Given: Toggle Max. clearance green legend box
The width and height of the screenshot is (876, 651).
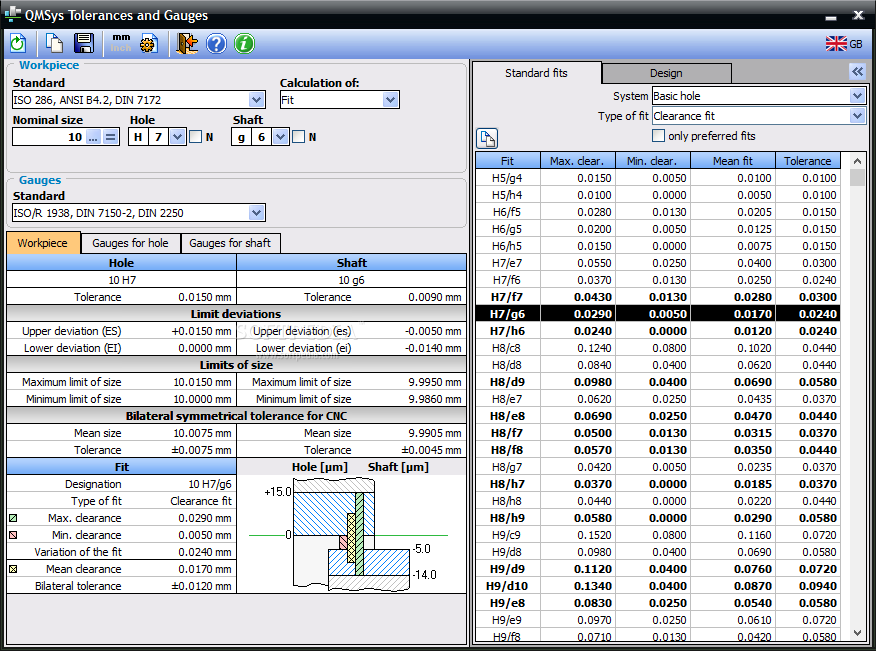Looking at the screenshot, I should click(x=13, y=518).
